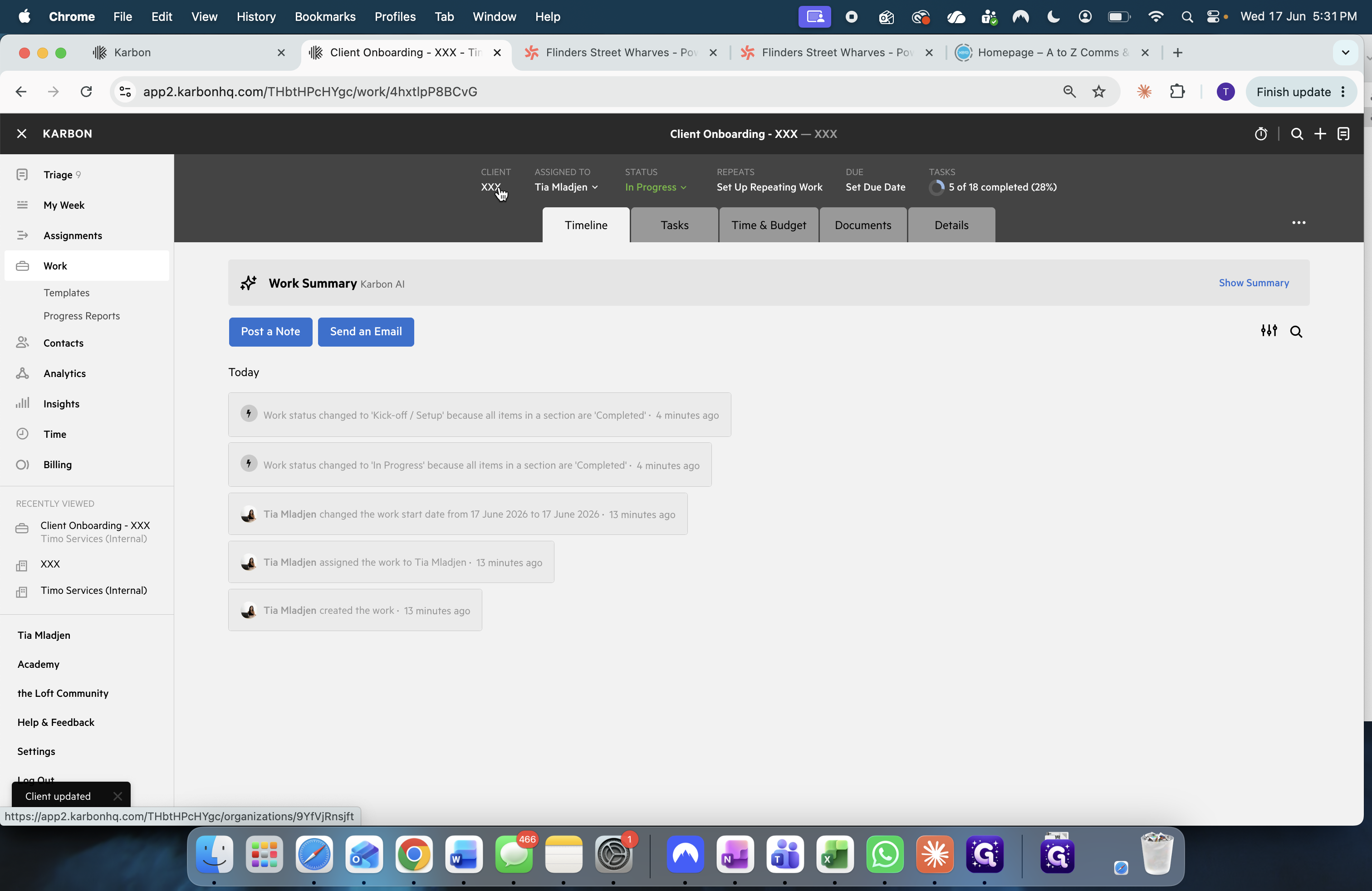Click the Triage sidebar icon
The width and height of the screenshot is (1372, 891).
click(x=23, y=174)
